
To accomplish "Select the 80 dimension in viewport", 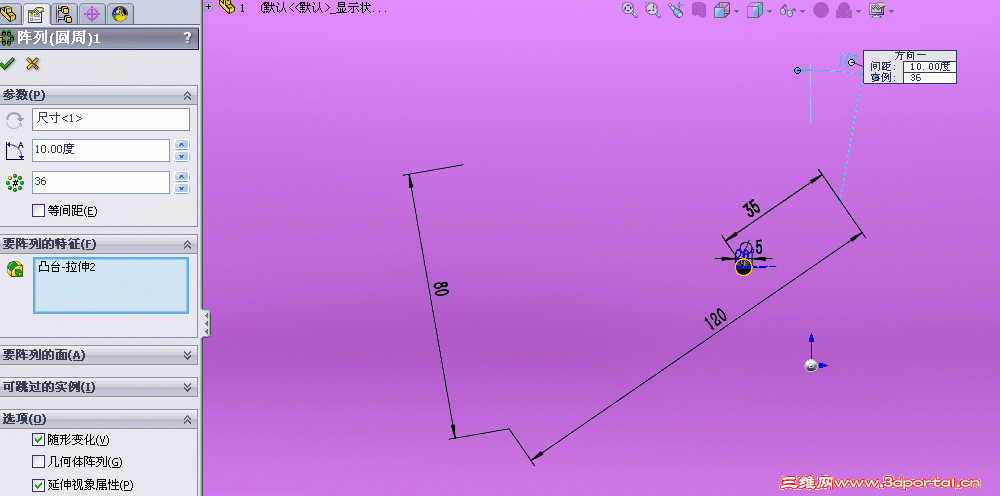I will click(441, 289).
